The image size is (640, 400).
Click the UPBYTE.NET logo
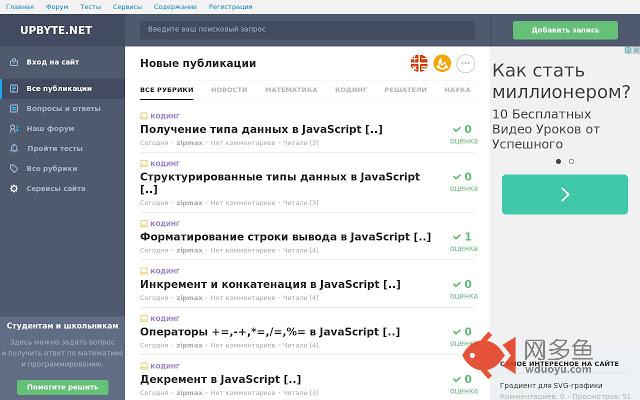pos(56,30)
